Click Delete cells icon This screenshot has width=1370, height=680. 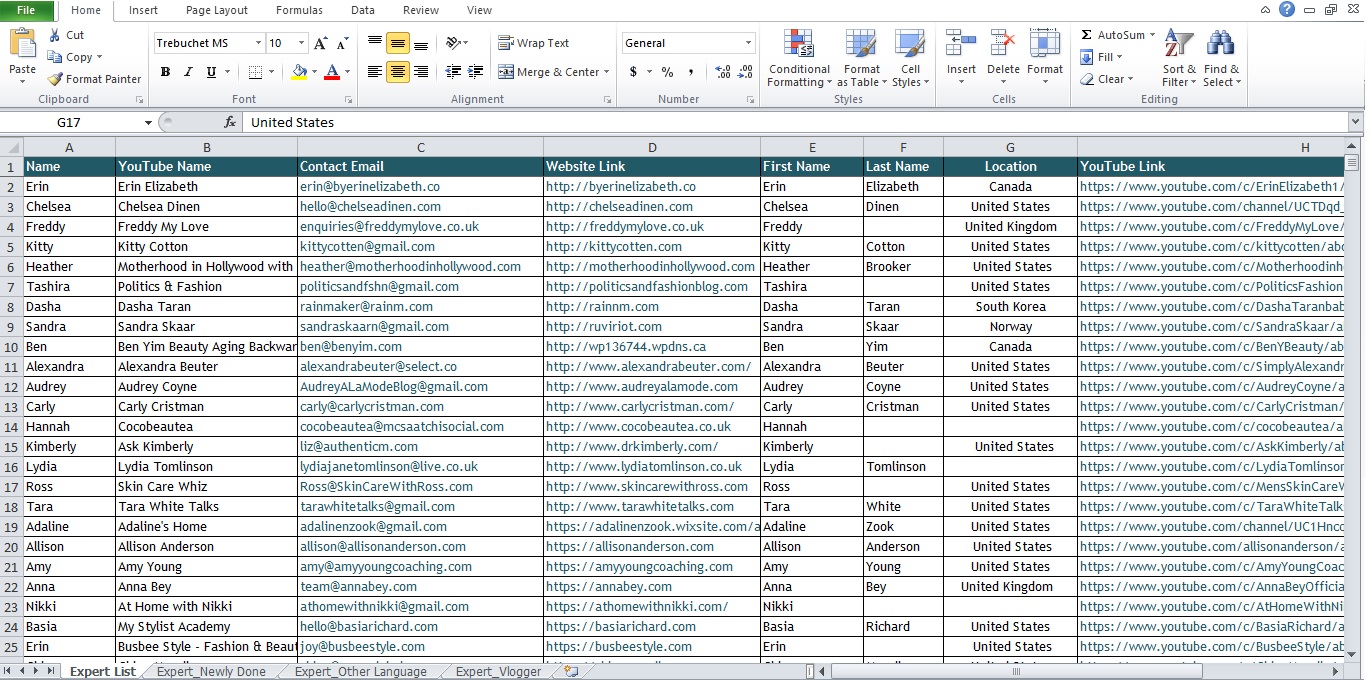pyautogui.click(x=1003, y=44)
